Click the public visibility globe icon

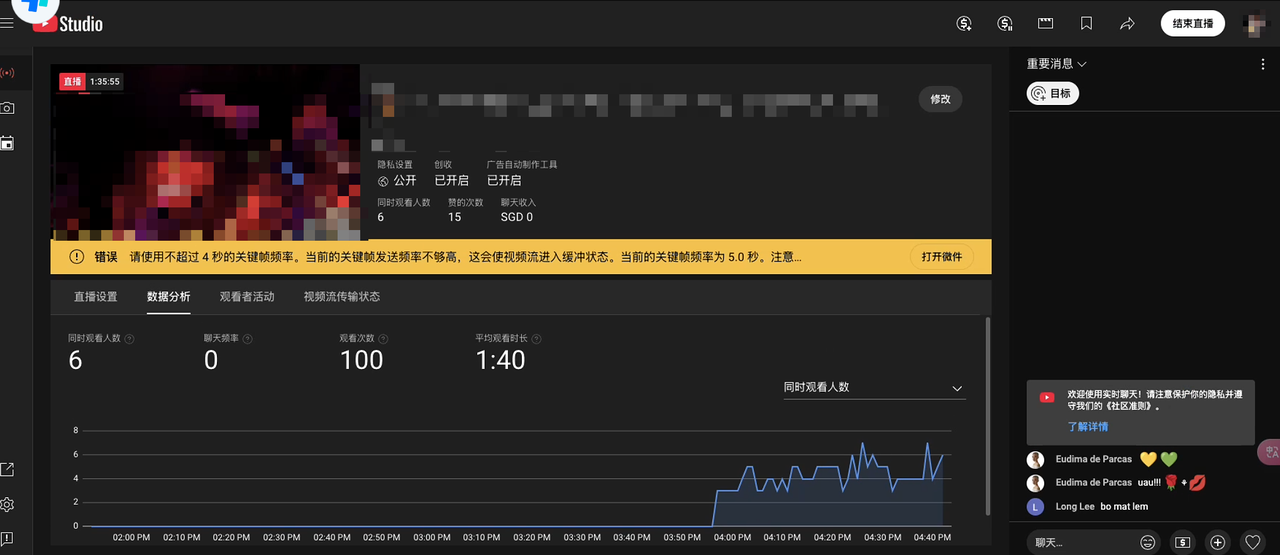pyautogui.click(x=383, y=181)
